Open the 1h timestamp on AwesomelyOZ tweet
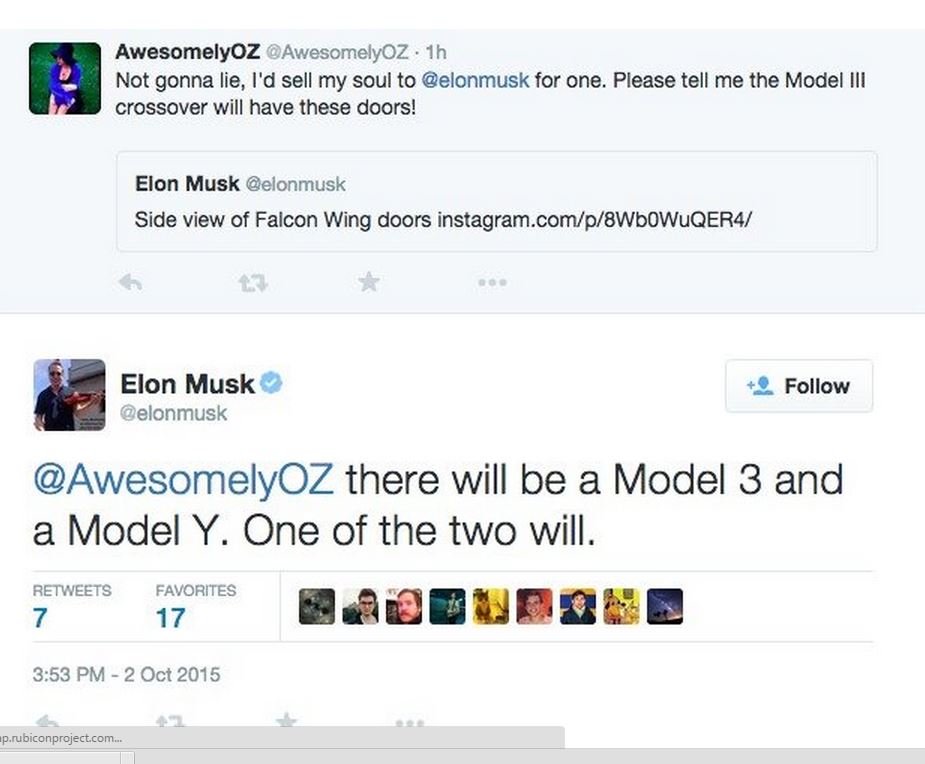 coord(436,53)
